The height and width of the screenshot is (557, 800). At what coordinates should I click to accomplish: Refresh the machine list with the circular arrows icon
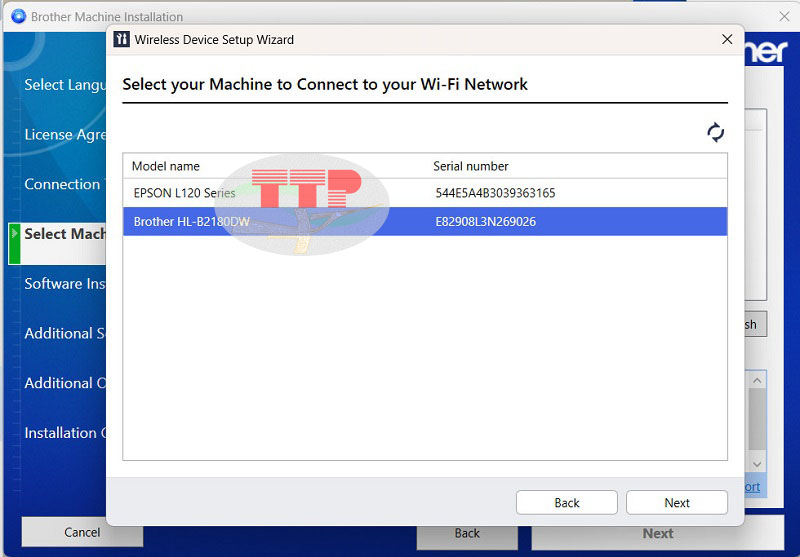(x=715, y=133)
